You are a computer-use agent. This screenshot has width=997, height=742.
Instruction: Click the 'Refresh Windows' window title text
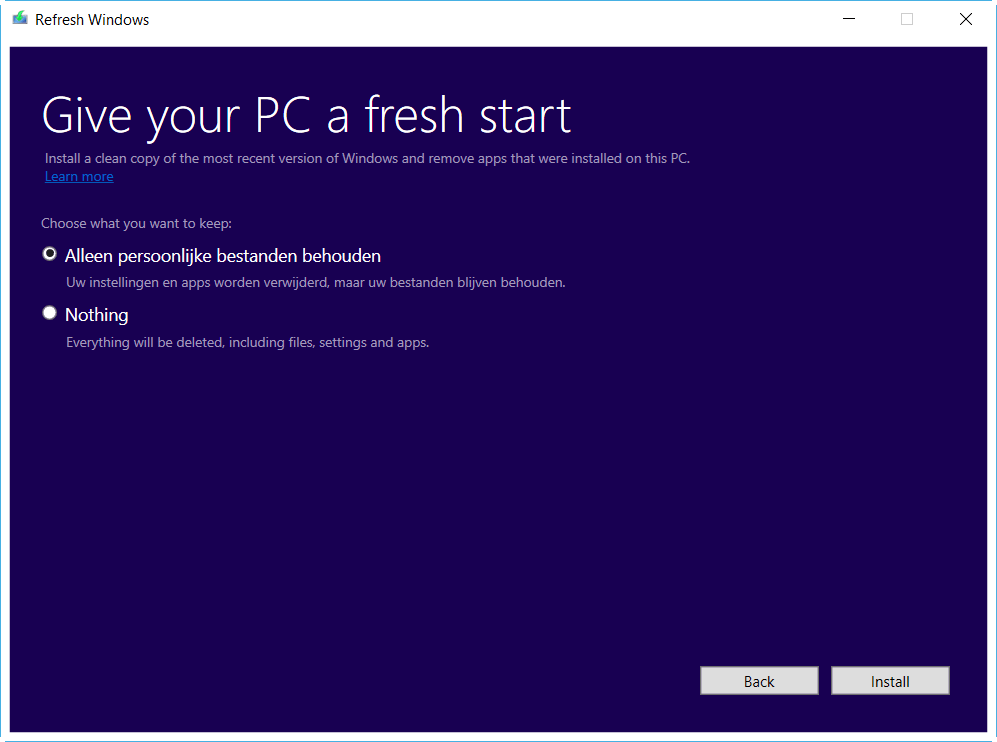point(92,20)
